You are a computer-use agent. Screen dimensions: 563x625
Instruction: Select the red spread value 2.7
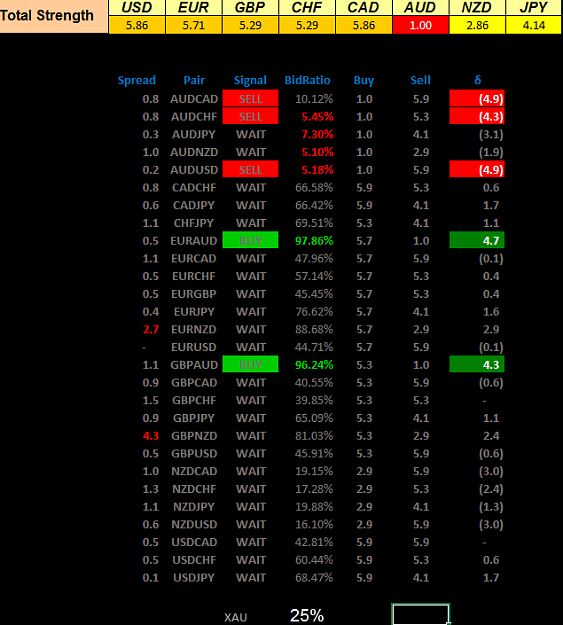151,330
